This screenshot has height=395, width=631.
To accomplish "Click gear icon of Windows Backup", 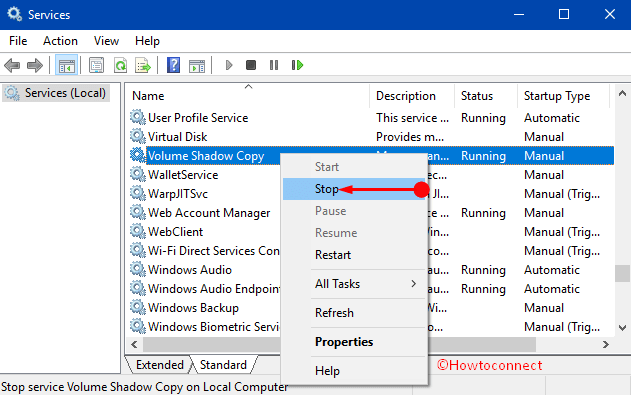I will [138, 307].
